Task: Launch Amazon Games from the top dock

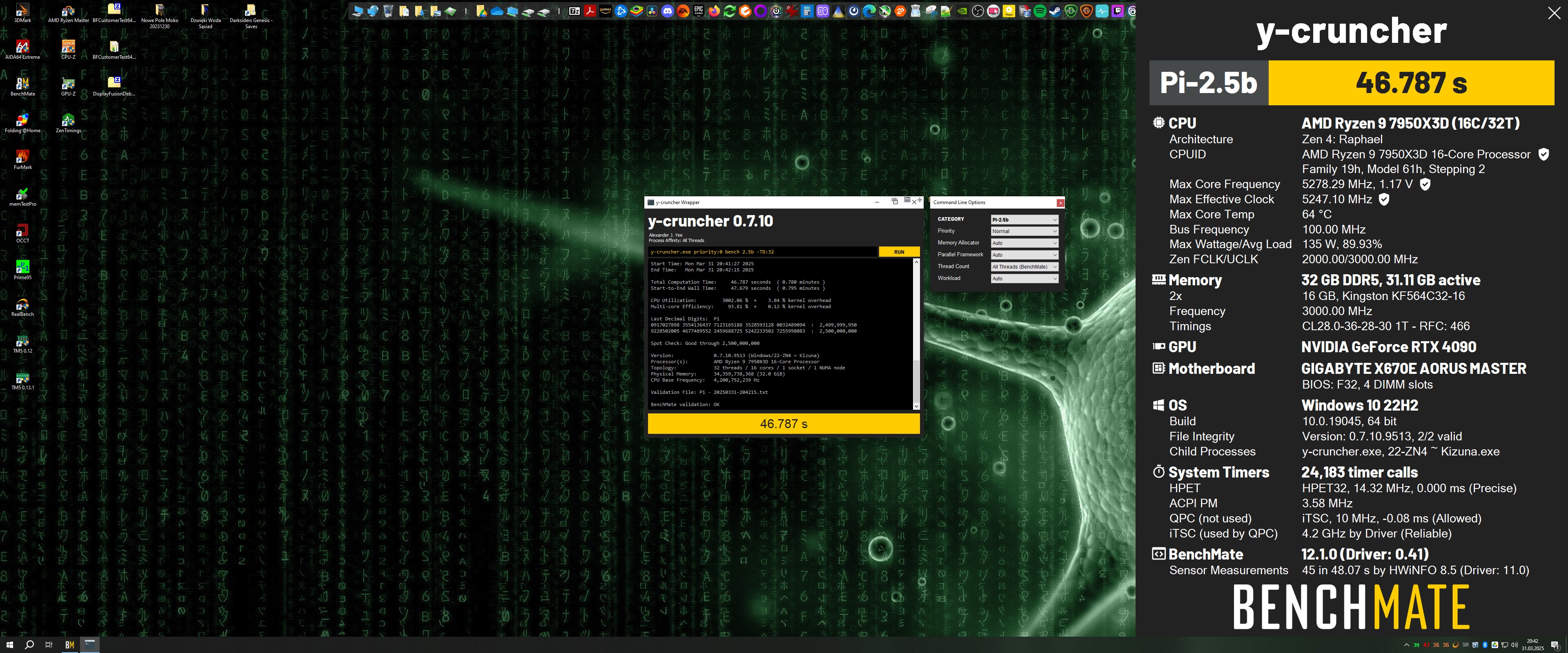Action: (x=606, y=11)
